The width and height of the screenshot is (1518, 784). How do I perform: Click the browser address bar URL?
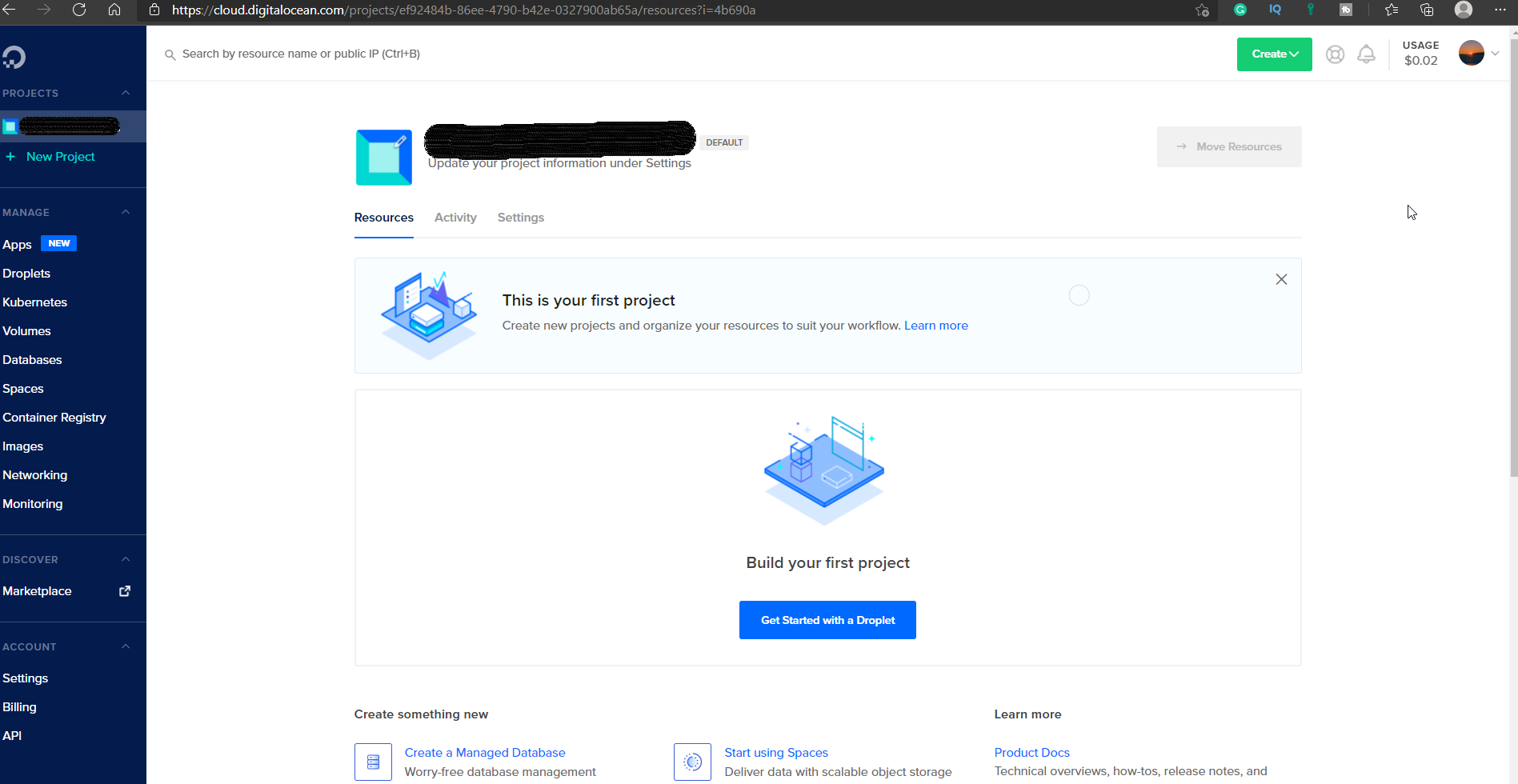coord(463,10)
